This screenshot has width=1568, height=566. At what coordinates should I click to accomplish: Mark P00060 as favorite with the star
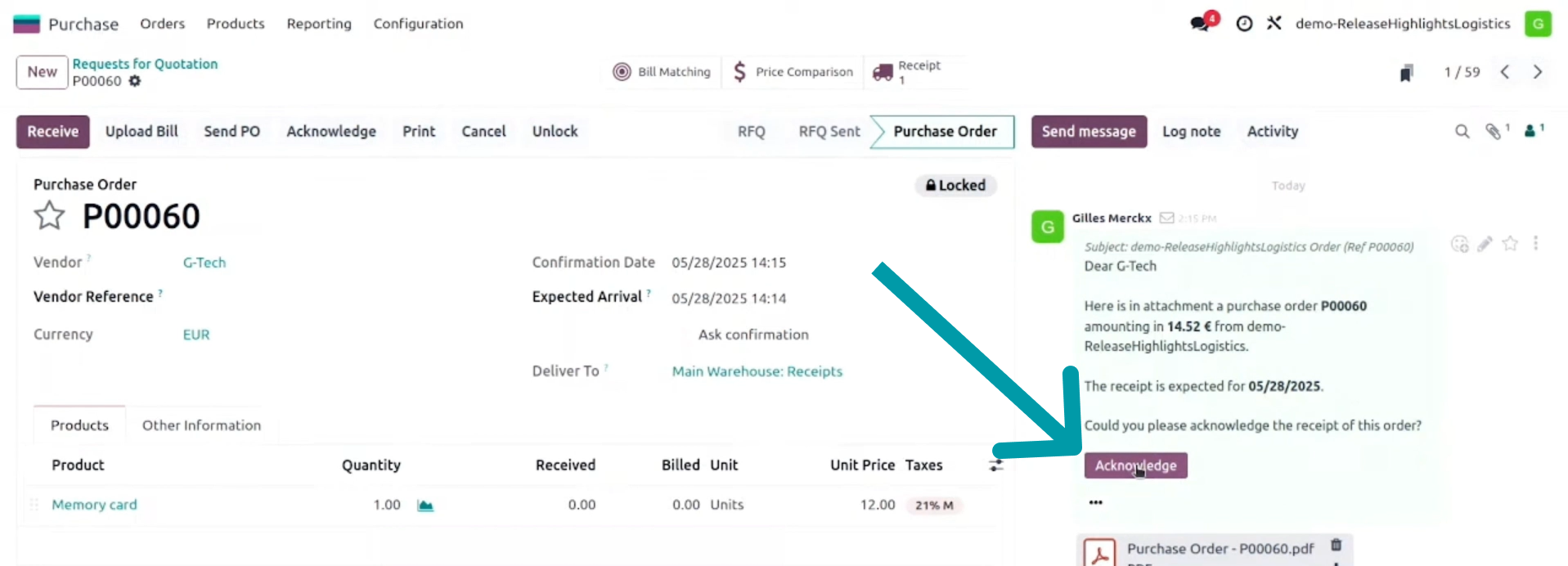pyautogui.click(x=49, y=216)
